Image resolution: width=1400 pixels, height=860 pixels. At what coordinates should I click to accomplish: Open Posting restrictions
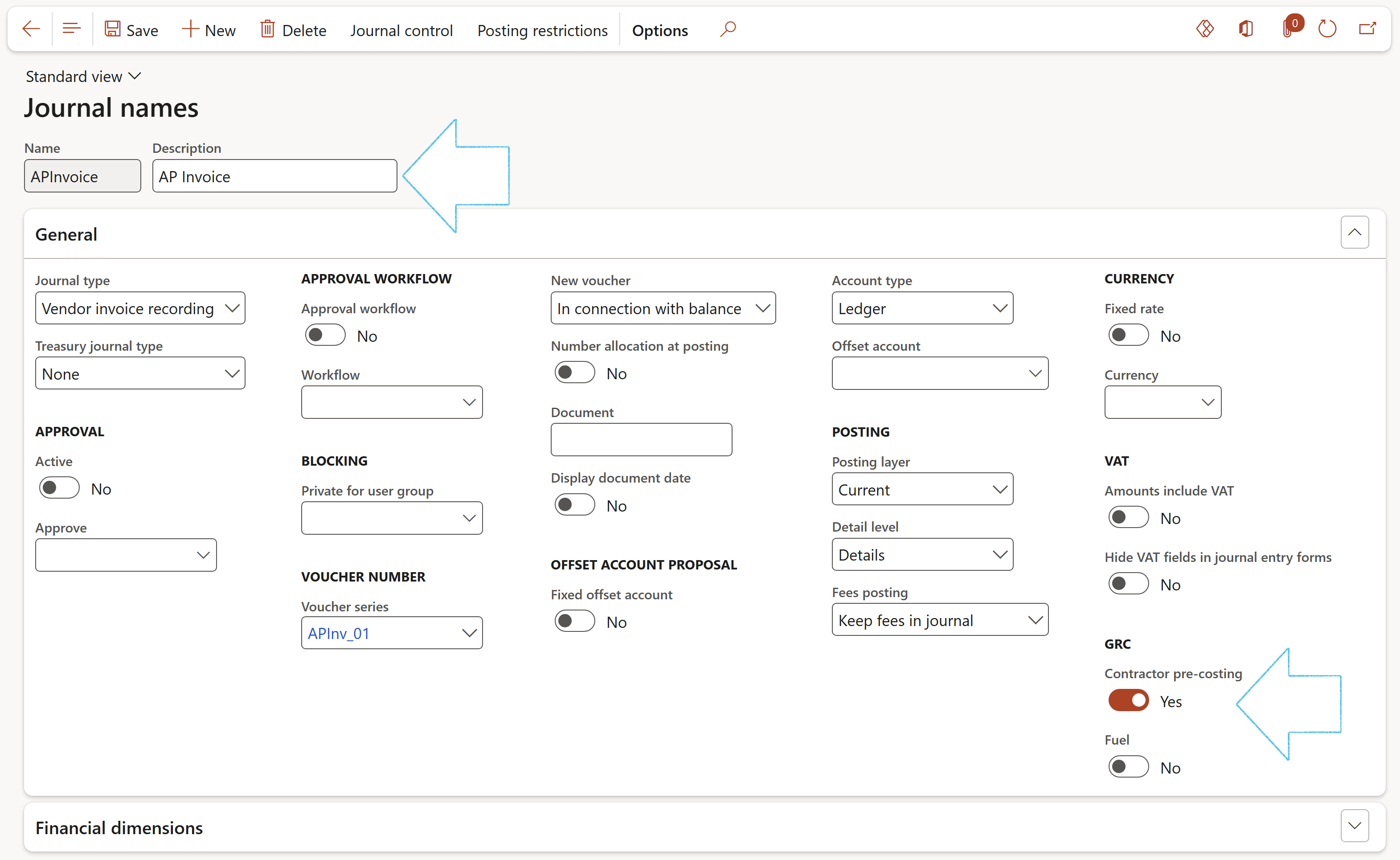(542, 30)
